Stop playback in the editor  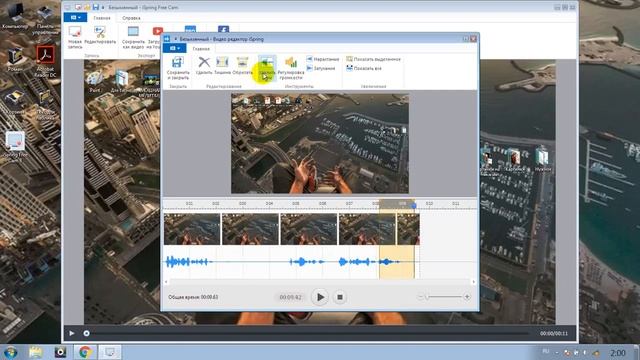click(340, 297)
